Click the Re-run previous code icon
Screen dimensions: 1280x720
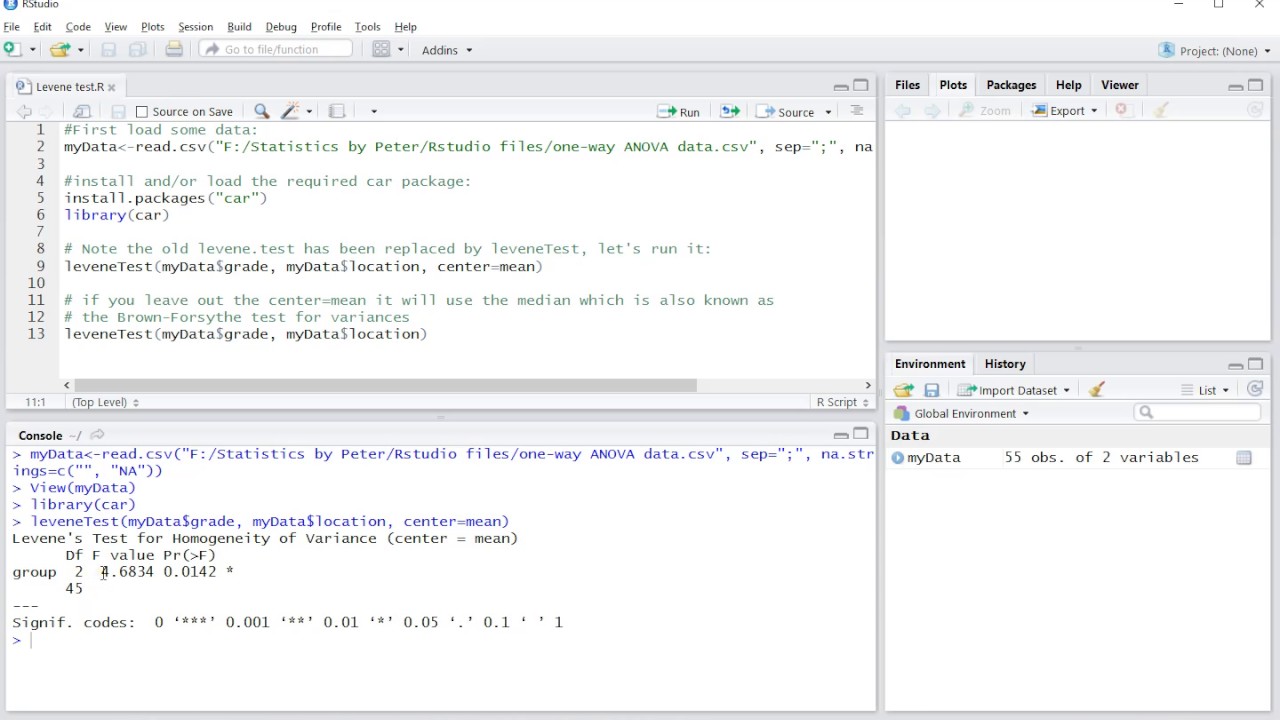729,112
